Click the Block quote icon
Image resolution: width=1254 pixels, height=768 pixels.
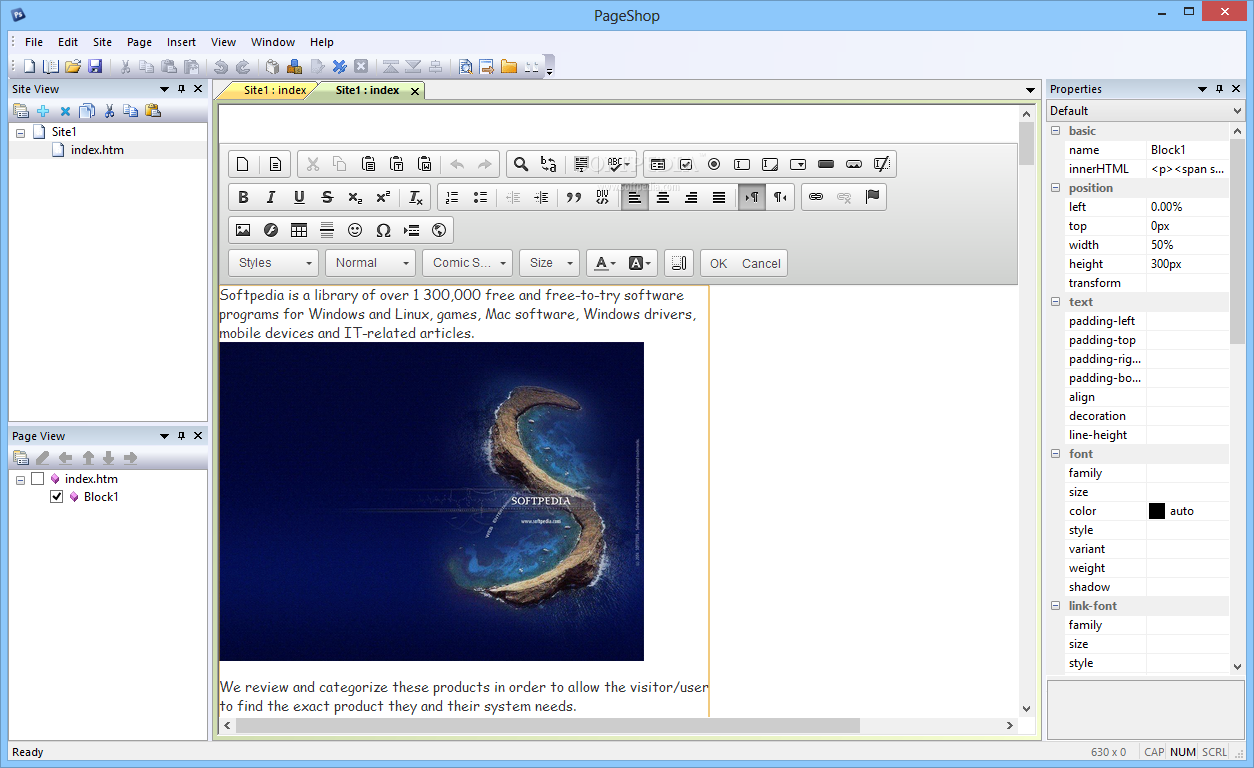click(x=574, y=198)
